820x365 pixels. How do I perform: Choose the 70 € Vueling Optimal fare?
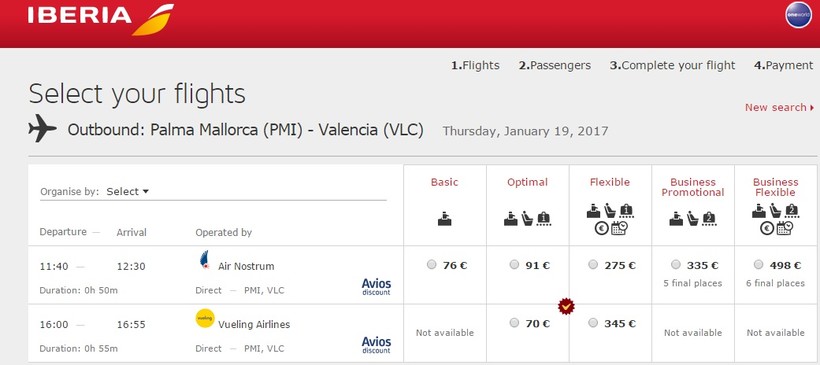point(514,323)
